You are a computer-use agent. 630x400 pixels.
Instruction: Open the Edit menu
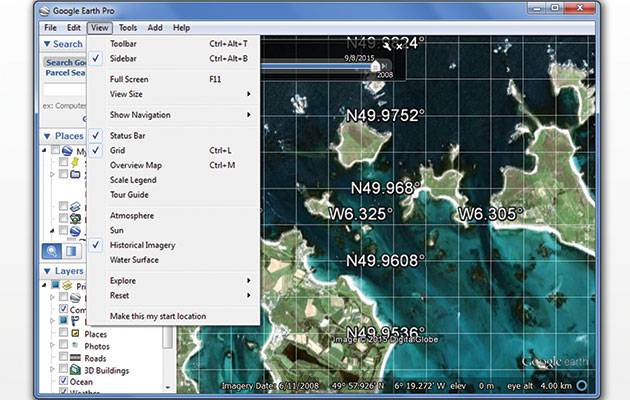74,28
